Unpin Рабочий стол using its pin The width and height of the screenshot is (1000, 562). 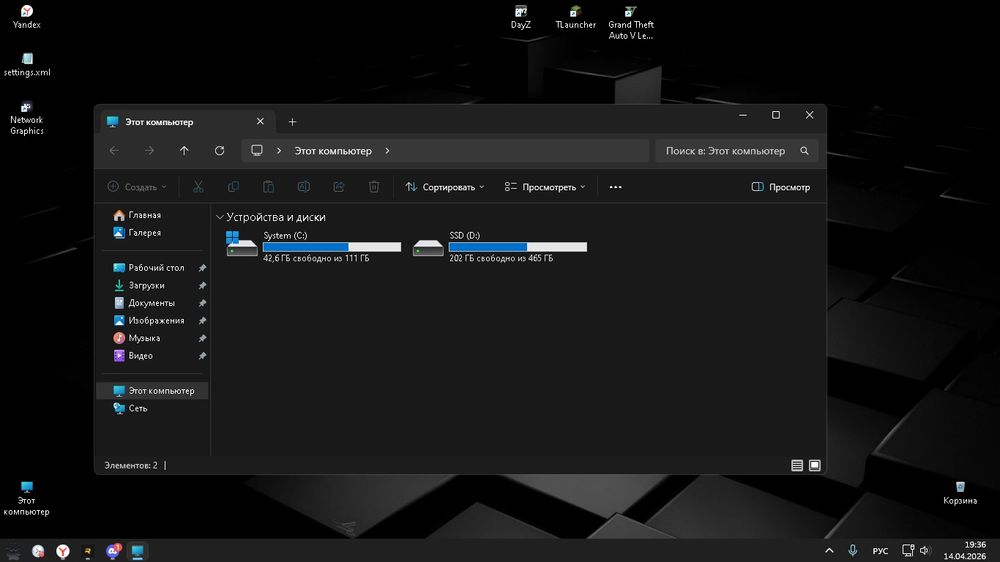[x=202, y=268]
